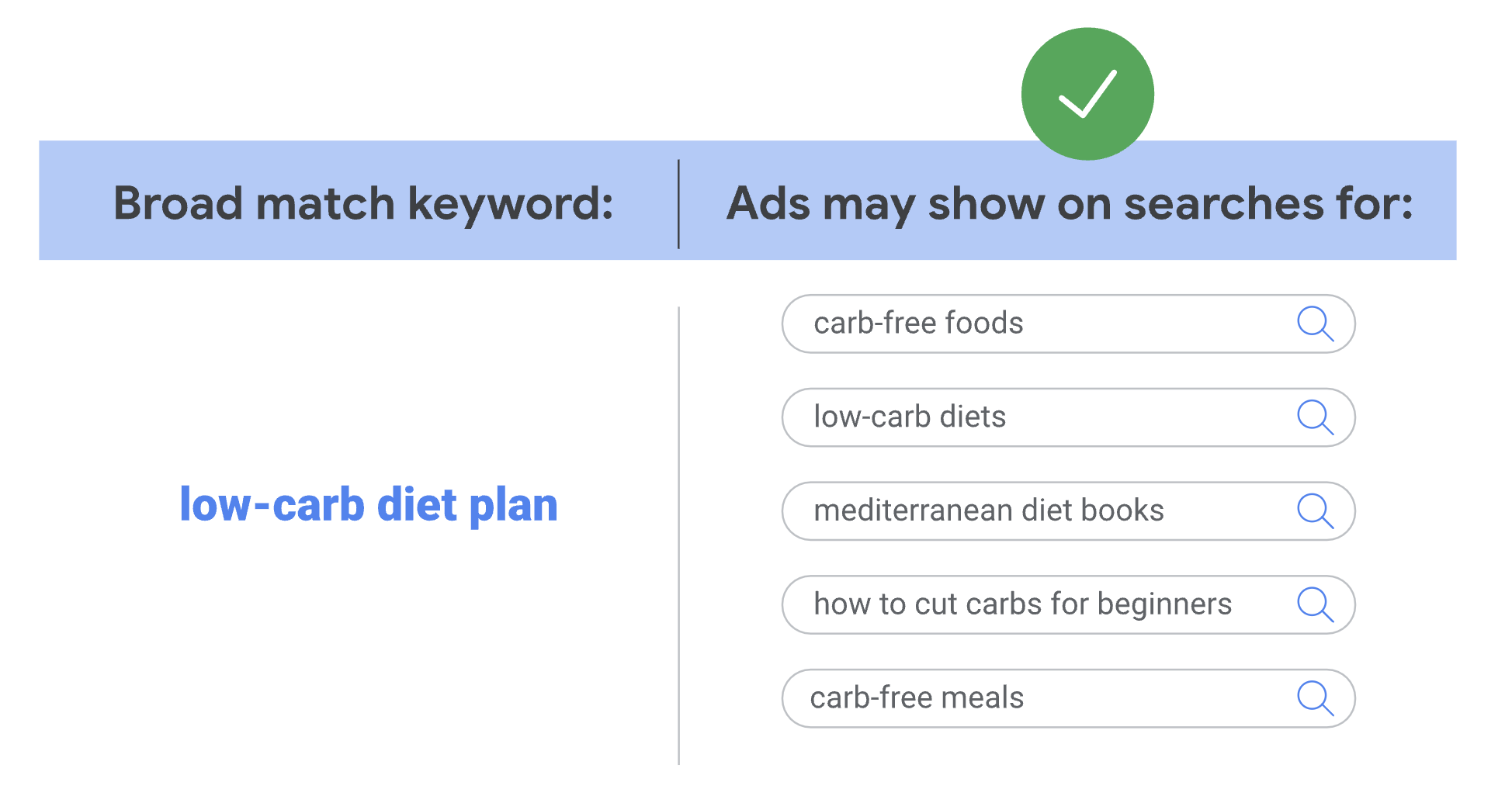The image size is (1512, 796).
Task: Click the text 'low-carb diets'
Action: pyautogui.click(x=910, y=417)
